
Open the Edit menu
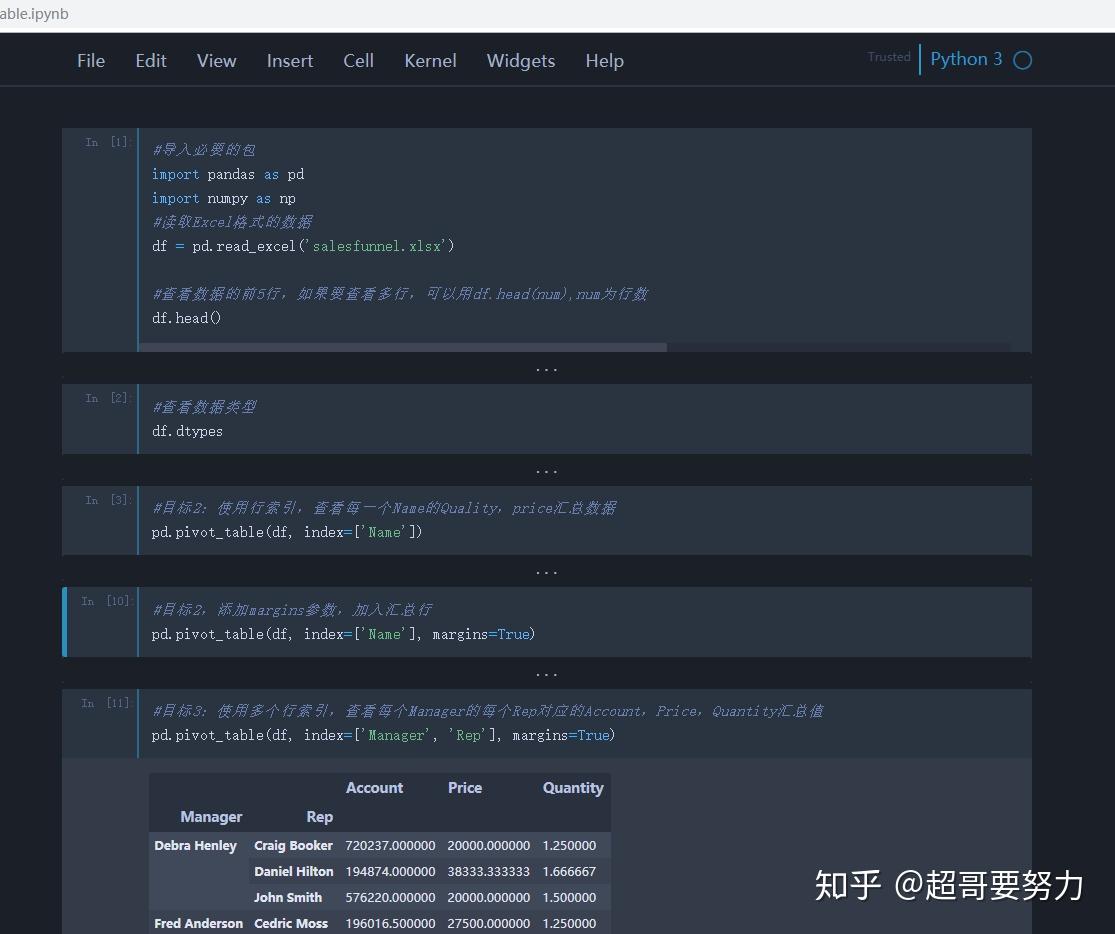(150, 60)
